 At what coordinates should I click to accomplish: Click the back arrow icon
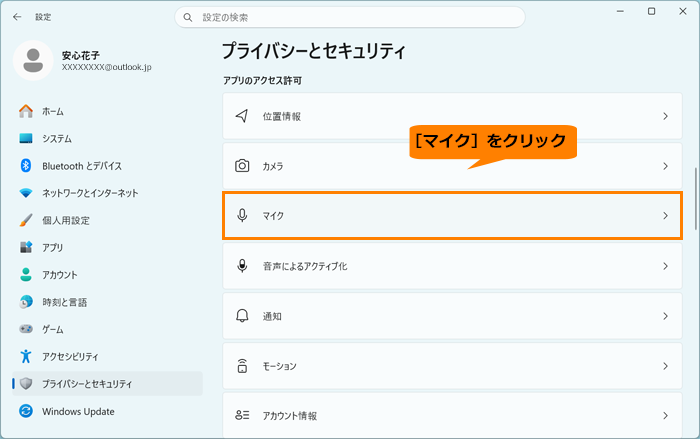click(x=17, y=17)
